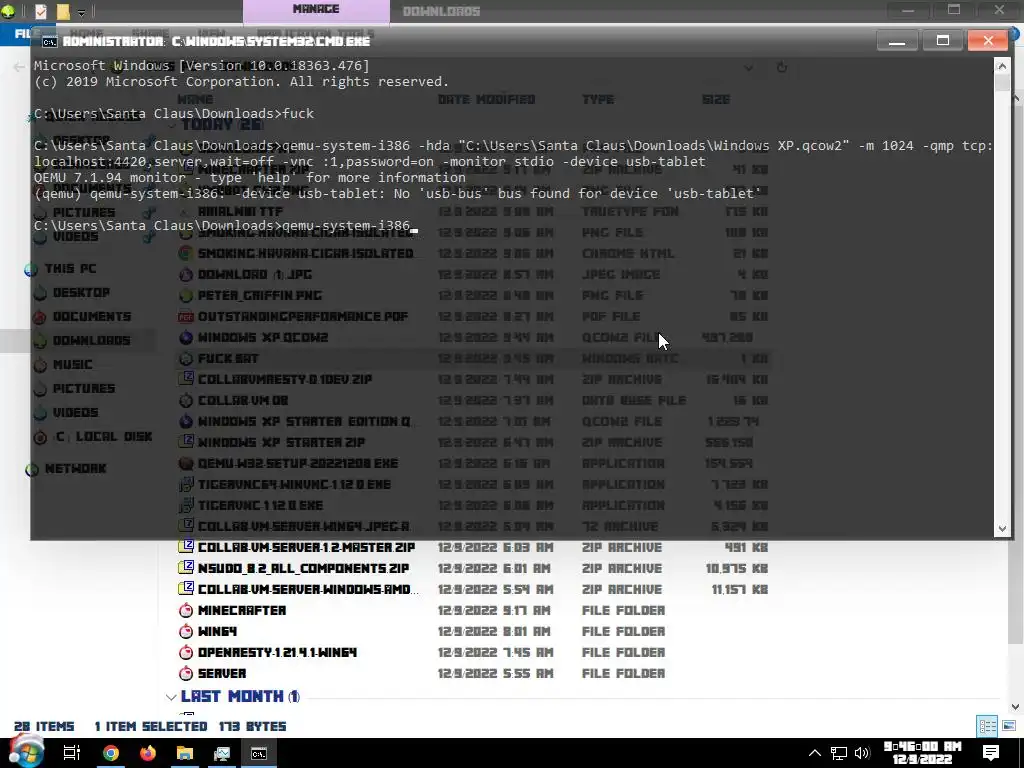Click the cmd window title bar text
Screen dimensions: 1024x768
(216, 41)
